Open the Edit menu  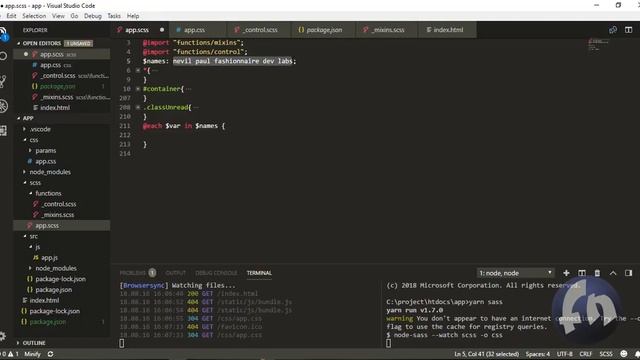(11, 16)
